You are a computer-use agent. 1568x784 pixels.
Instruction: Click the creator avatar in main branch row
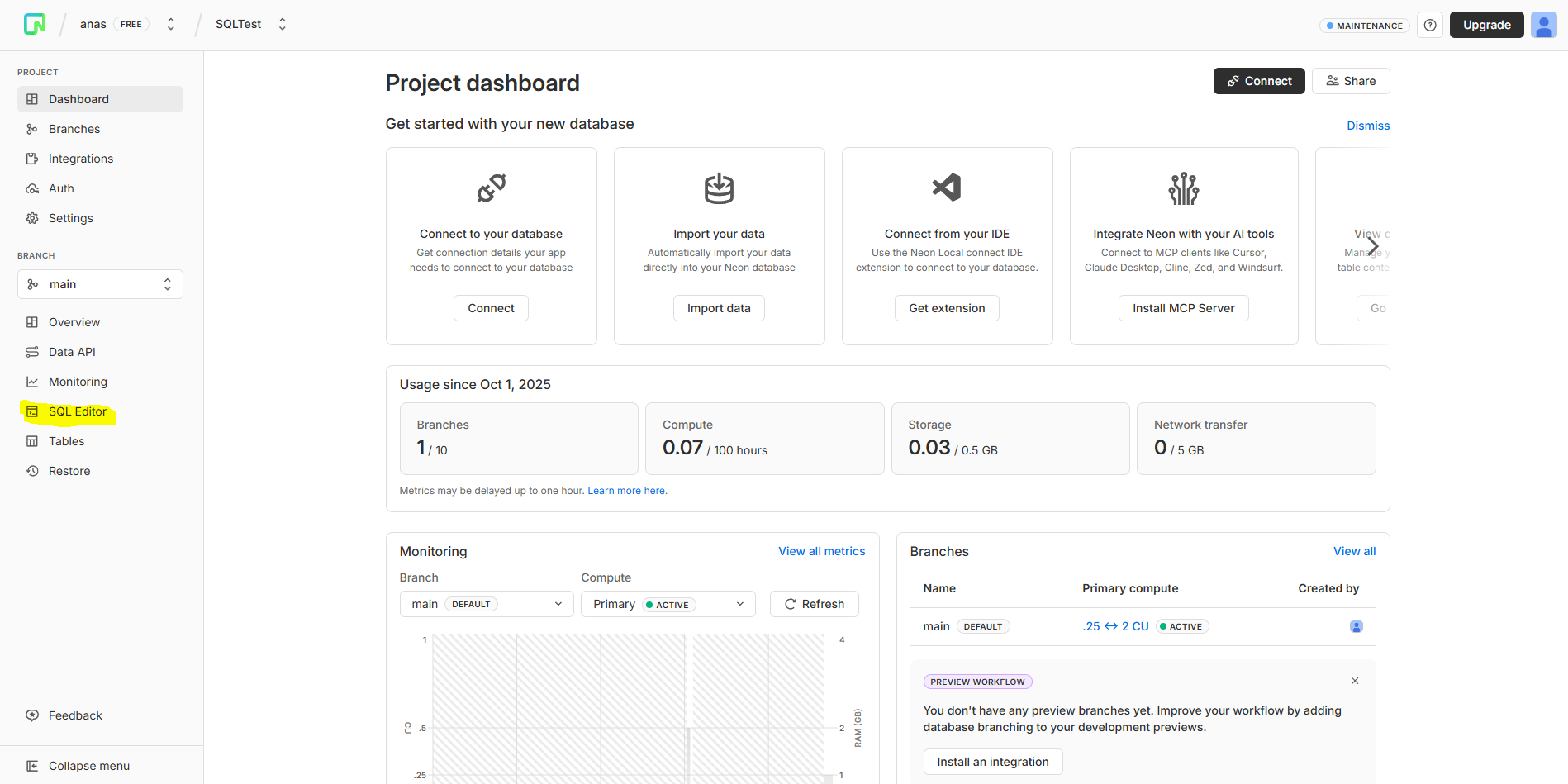pos(1357,626)
